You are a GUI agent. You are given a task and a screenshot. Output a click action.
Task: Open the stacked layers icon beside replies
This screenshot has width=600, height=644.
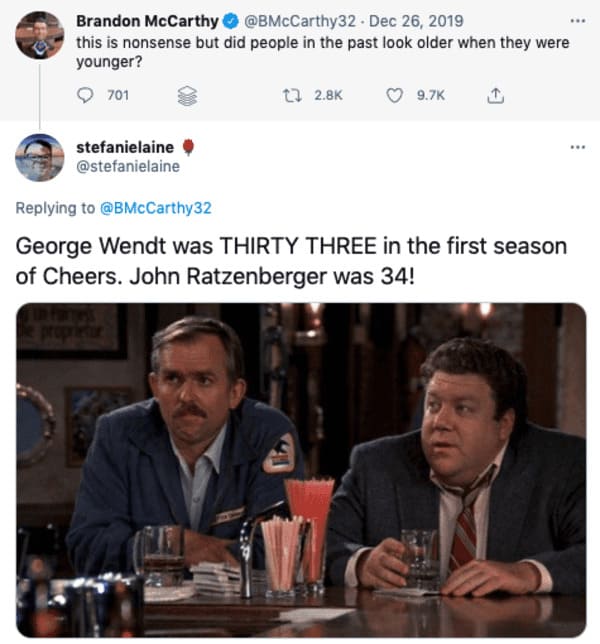(x=187, y=96)
